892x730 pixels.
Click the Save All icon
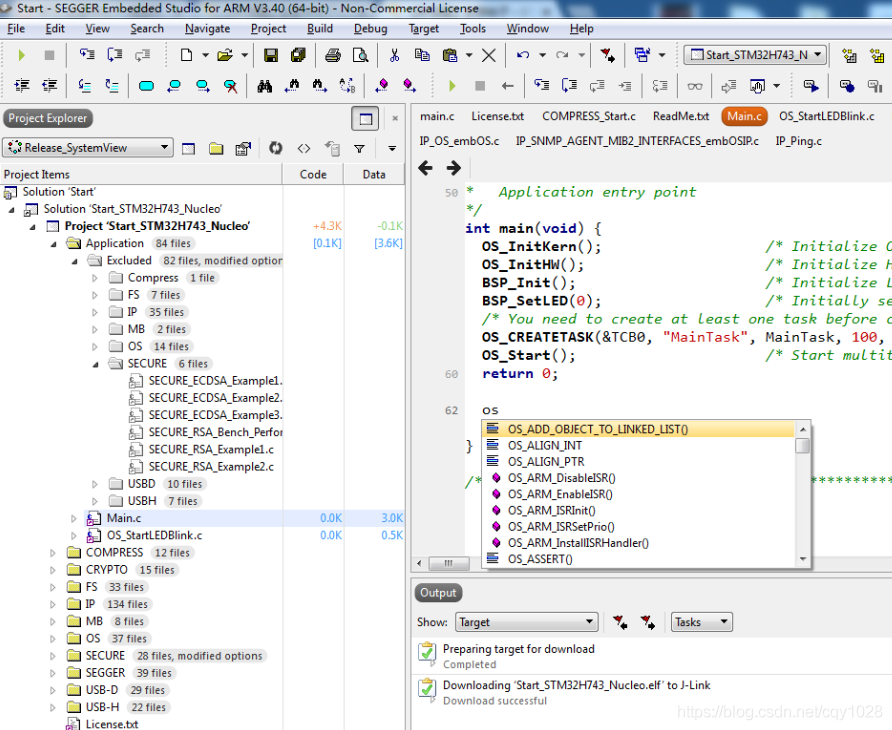click(x=298, y=55)
